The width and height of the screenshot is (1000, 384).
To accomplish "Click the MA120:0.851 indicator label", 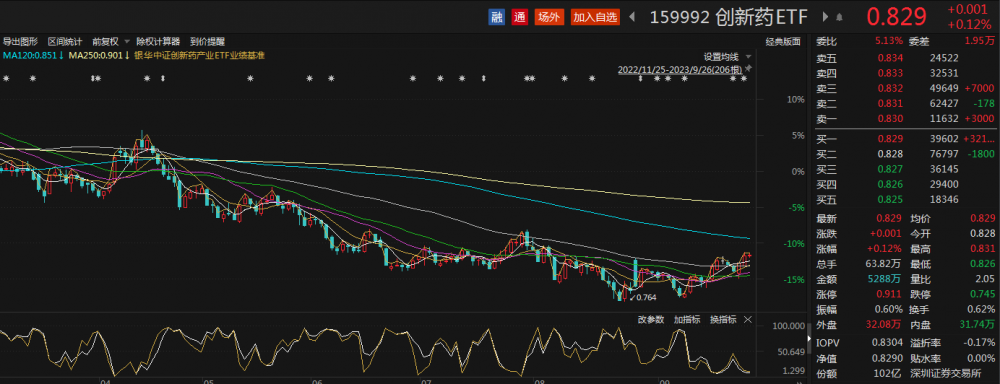I will [33, 55].
